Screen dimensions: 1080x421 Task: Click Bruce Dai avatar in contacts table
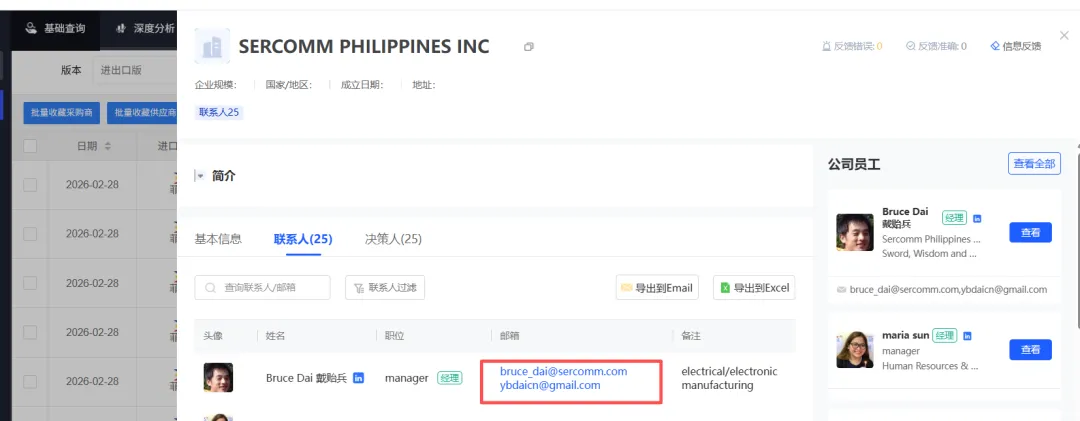pos(218,378)
